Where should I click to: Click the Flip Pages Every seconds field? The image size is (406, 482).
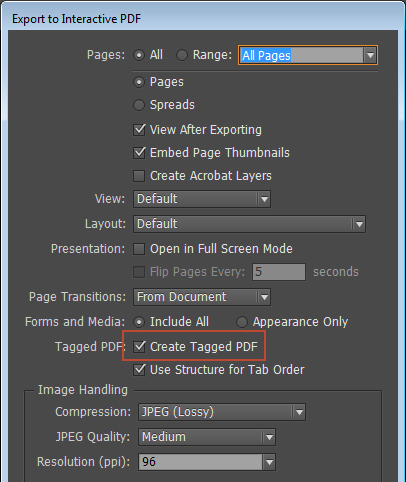279,272
